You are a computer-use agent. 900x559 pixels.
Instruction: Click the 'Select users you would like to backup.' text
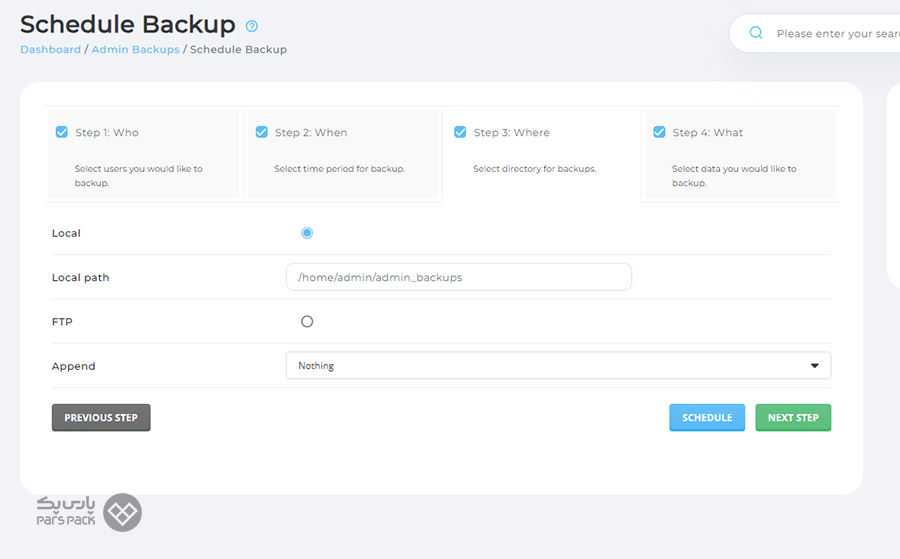click(x=138, y=176)
